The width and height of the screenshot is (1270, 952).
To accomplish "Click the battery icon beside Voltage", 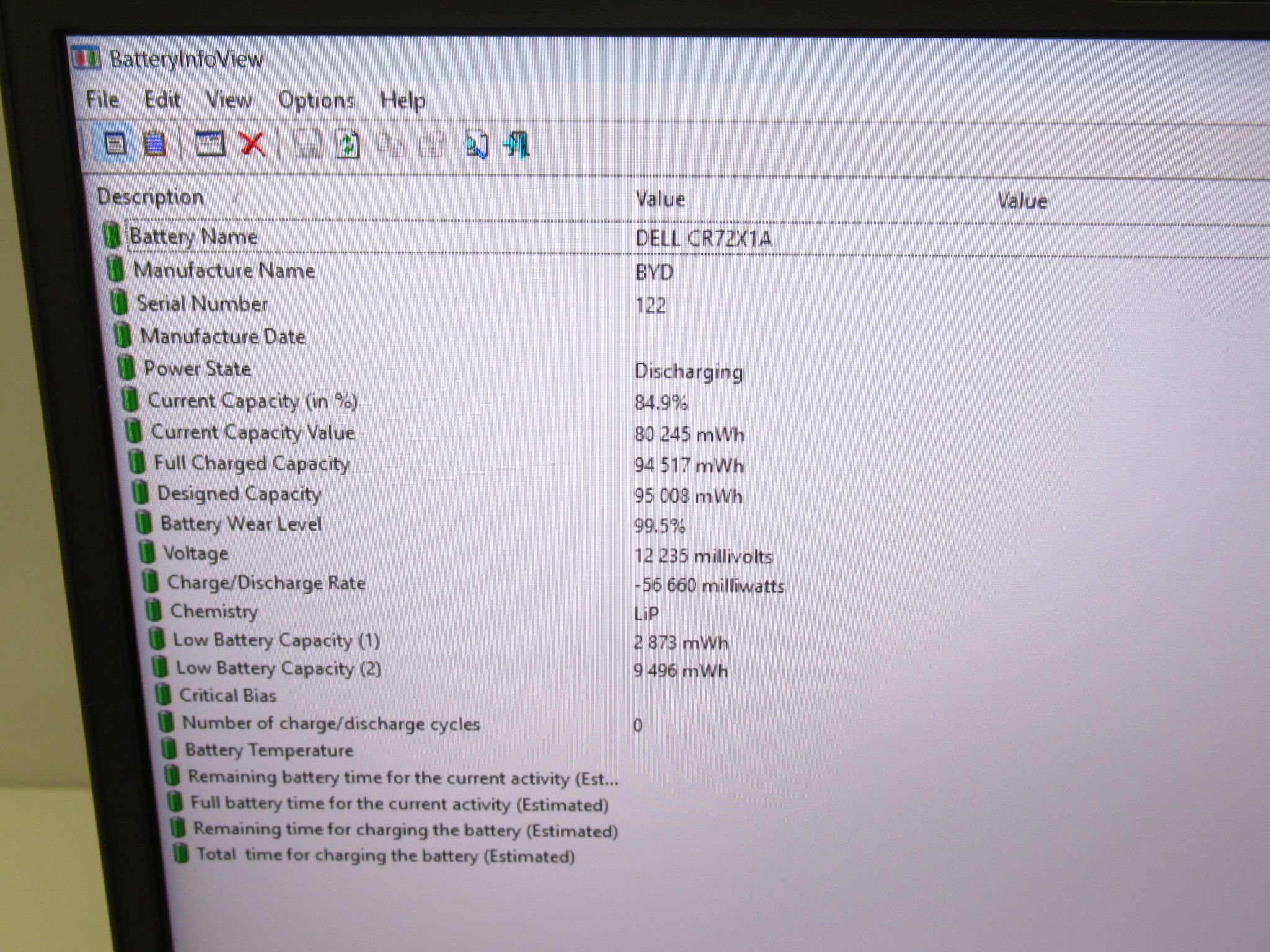I will 147,551.
